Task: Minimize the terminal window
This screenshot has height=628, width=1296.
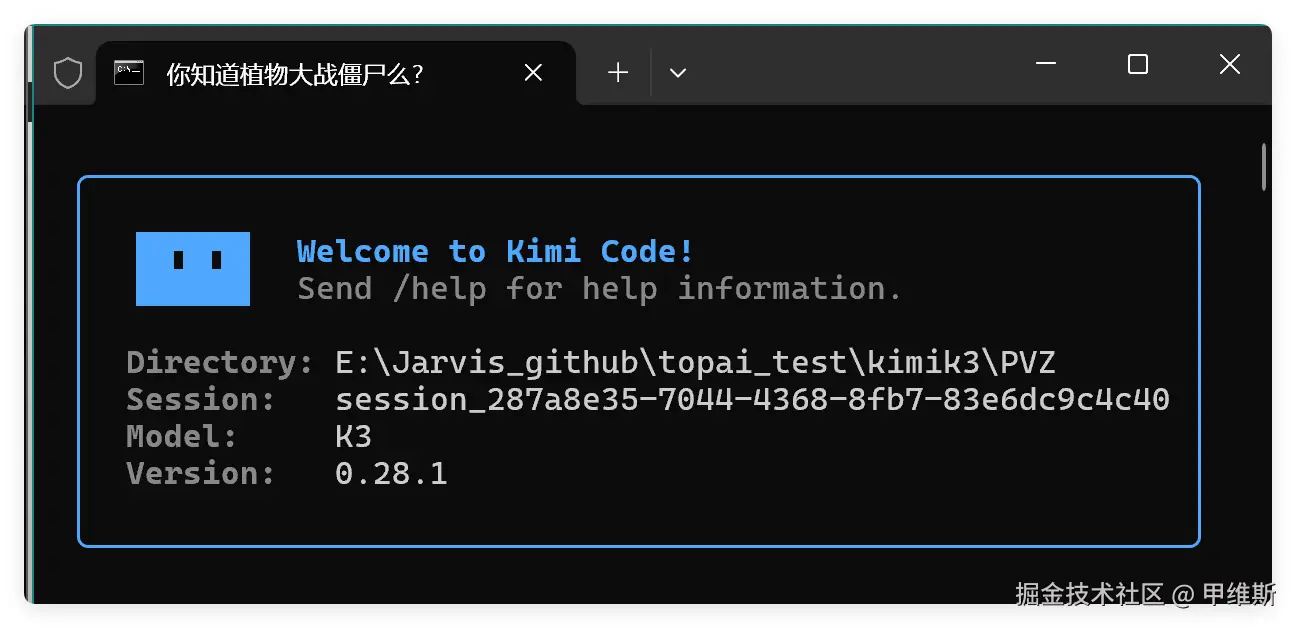Action: click(1046, 64)
